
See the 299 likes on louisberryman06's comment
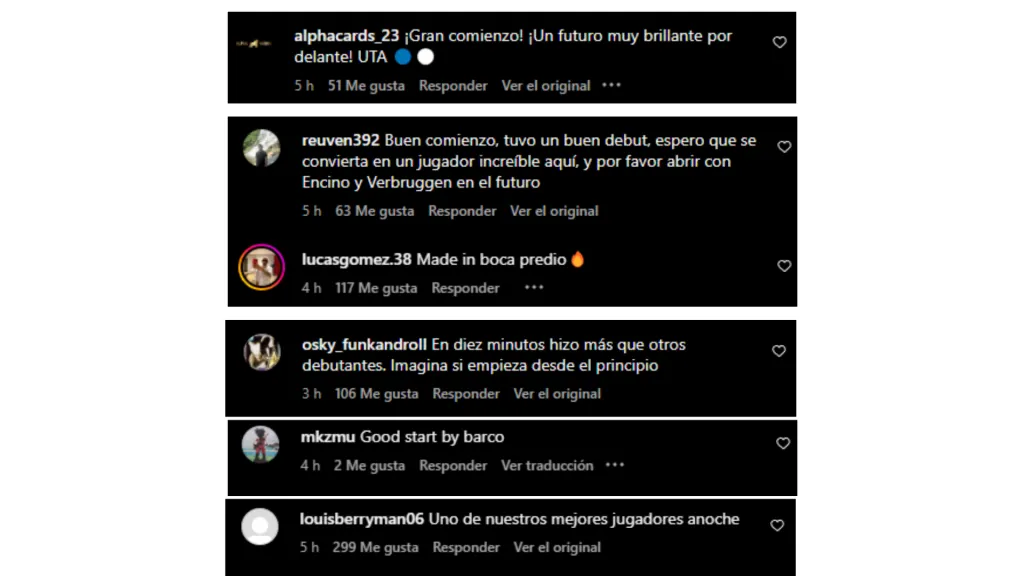[x=375, y=547]
